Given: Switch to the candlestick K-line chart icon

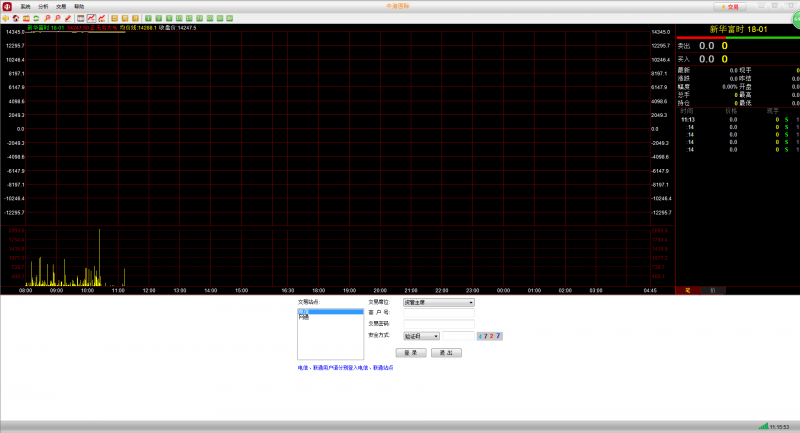Looking at the screenshot, I should click(102, 18).
